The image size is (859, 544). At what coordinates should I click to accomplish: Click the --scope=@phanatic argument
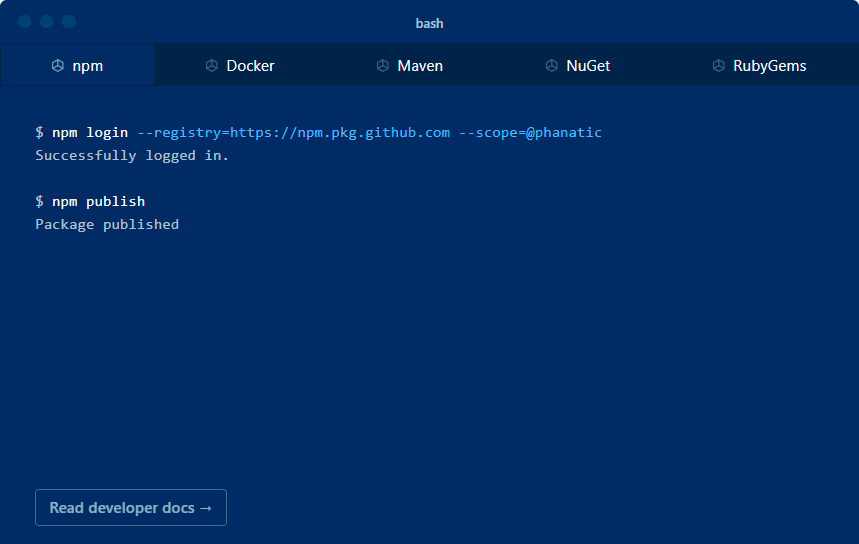click(x=530, y=133)
